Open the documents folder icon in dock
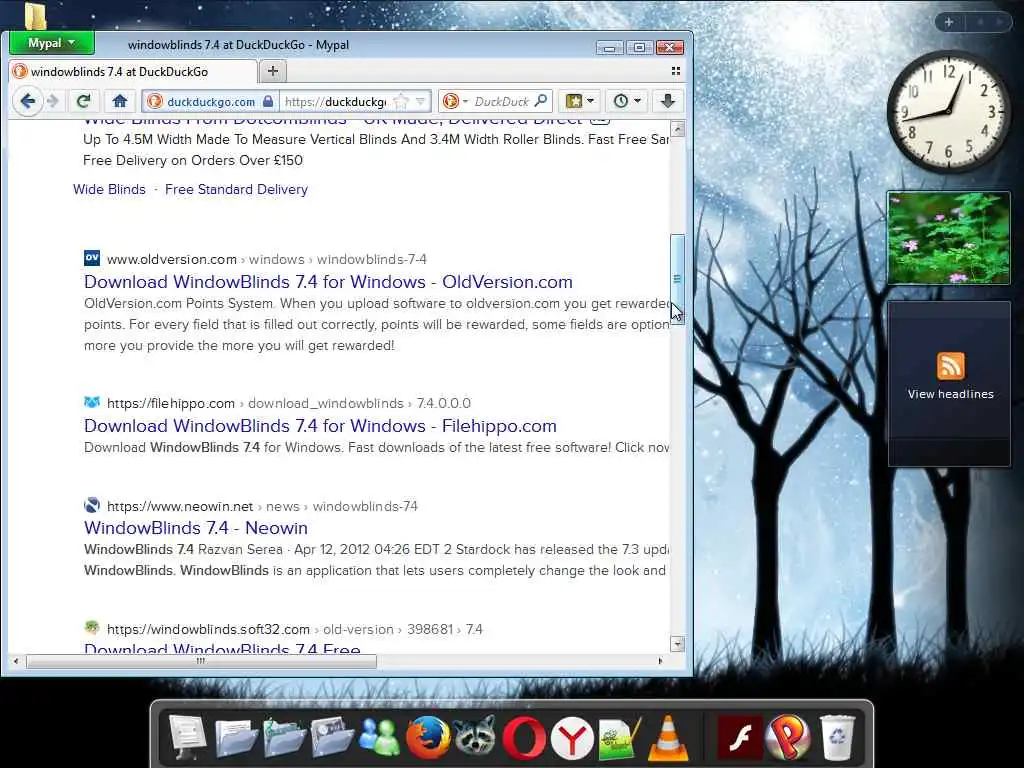The height and width of the screenshot is (768, 1024). click(236, 737)
